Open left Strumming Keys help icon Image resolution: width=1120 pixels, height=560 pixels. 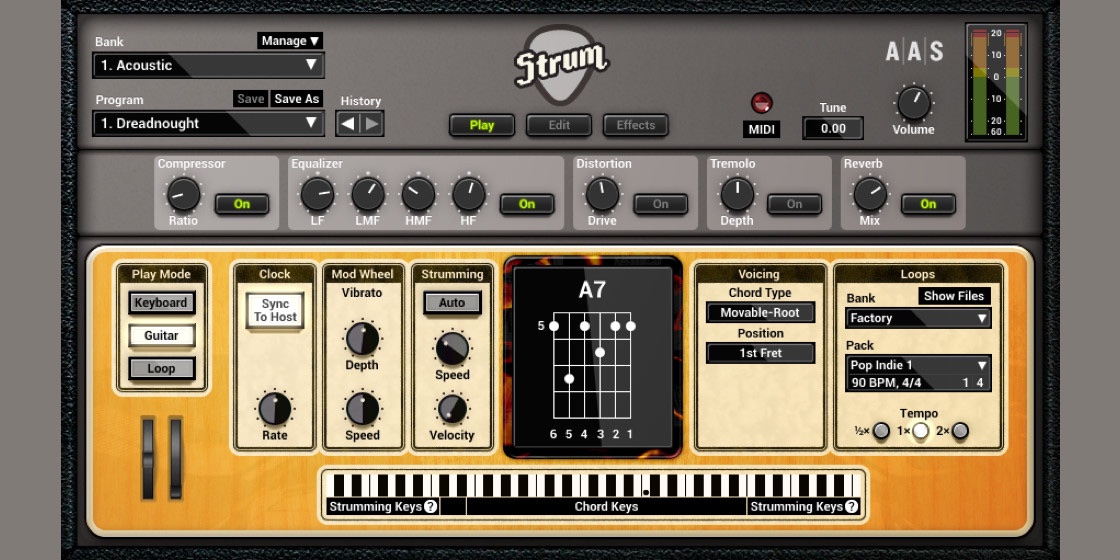coord(430,507)
